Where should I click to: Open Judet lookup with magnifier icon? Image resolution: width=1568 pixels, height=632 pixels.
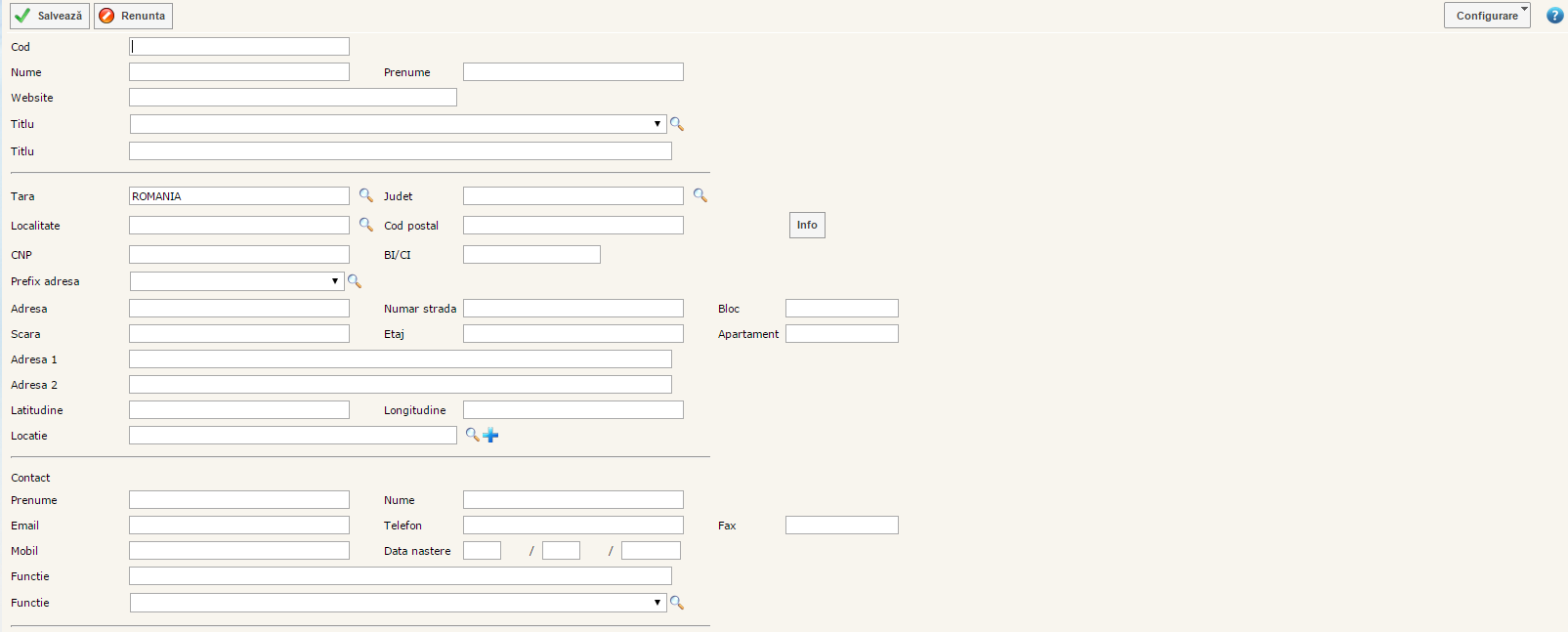699,195
